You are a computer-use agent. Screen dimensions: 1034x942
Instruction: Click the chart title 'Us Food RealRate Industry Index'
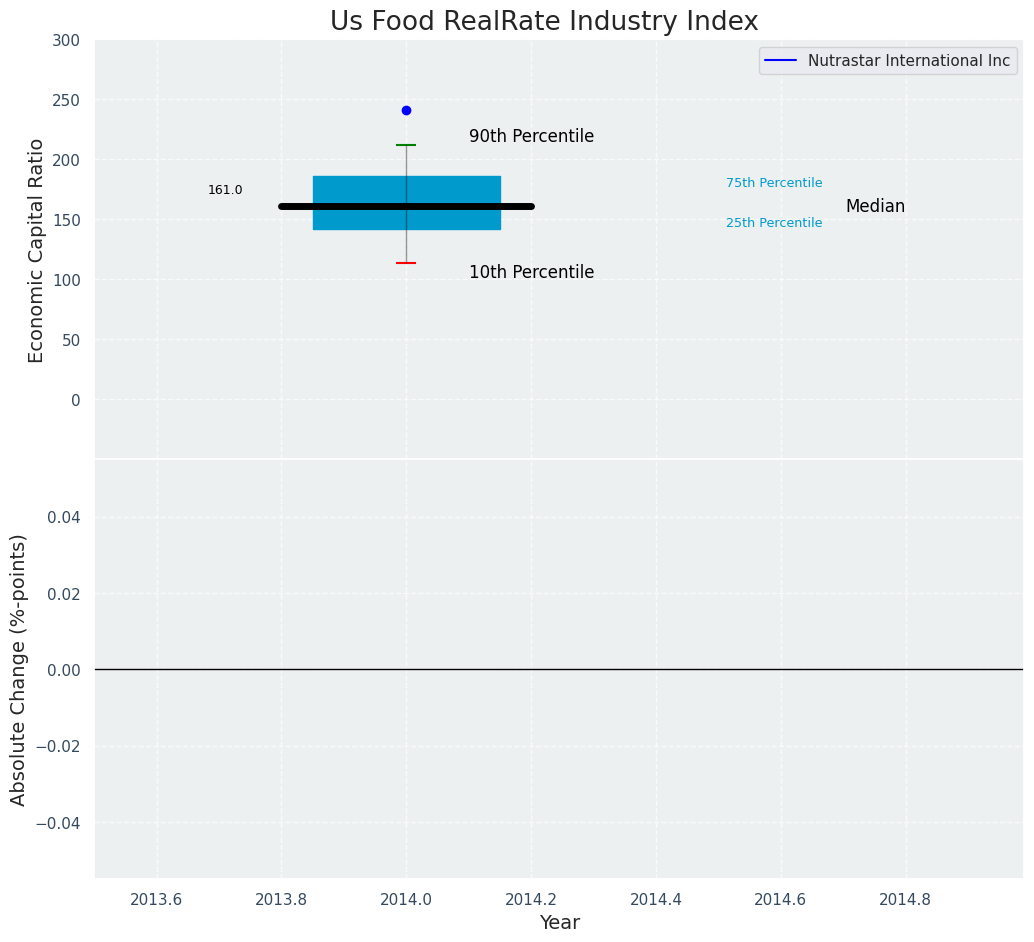[x=544, y=22]
